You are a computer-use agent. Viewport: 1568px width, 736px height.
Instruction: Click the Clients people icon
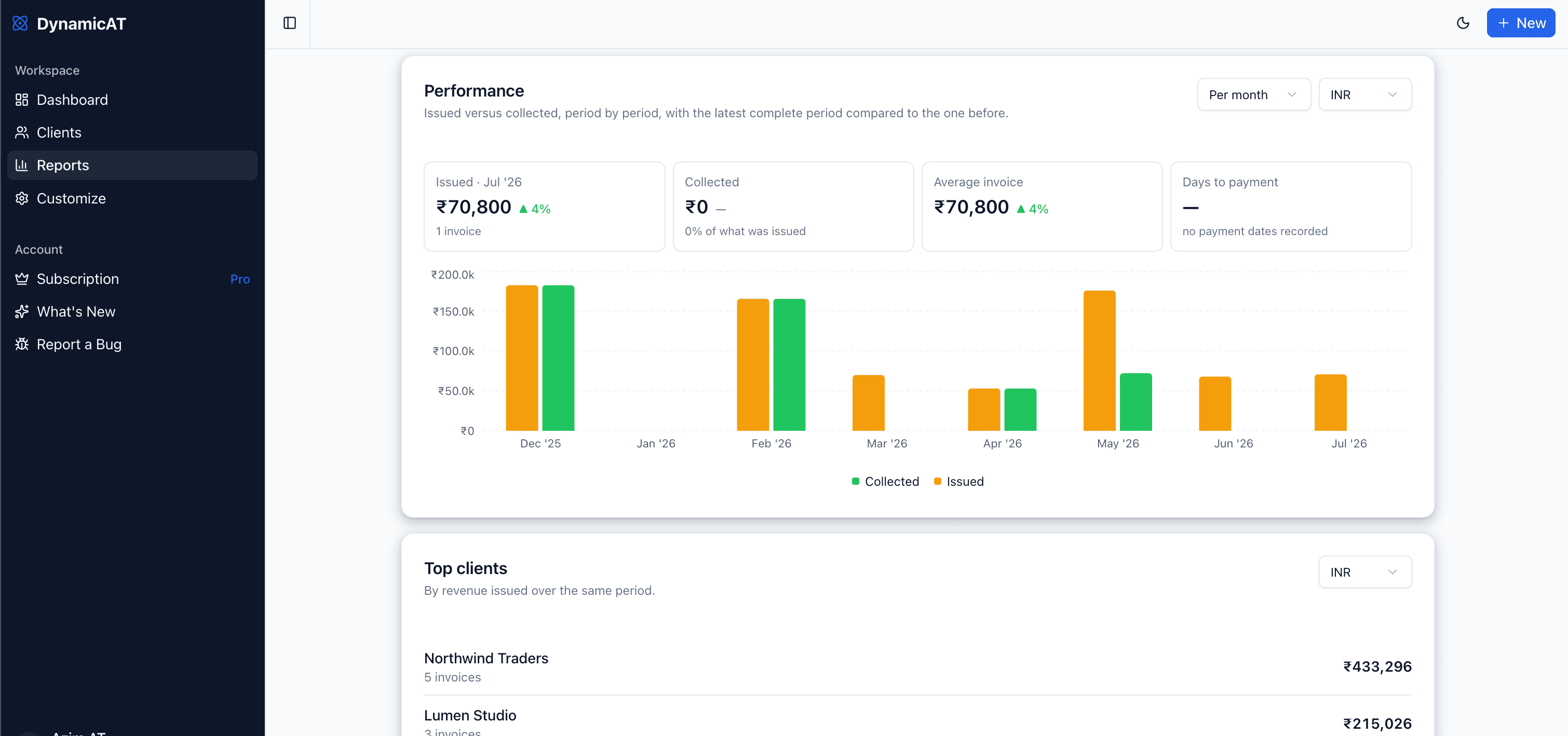pos(22,132)
